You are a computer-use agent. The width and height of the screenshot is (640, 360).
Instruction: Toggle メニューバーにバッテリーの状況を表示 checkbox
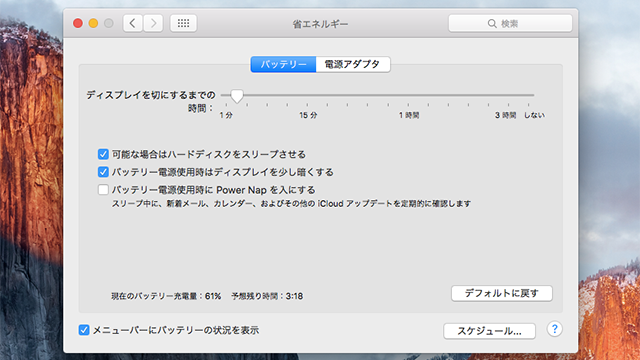84,330
